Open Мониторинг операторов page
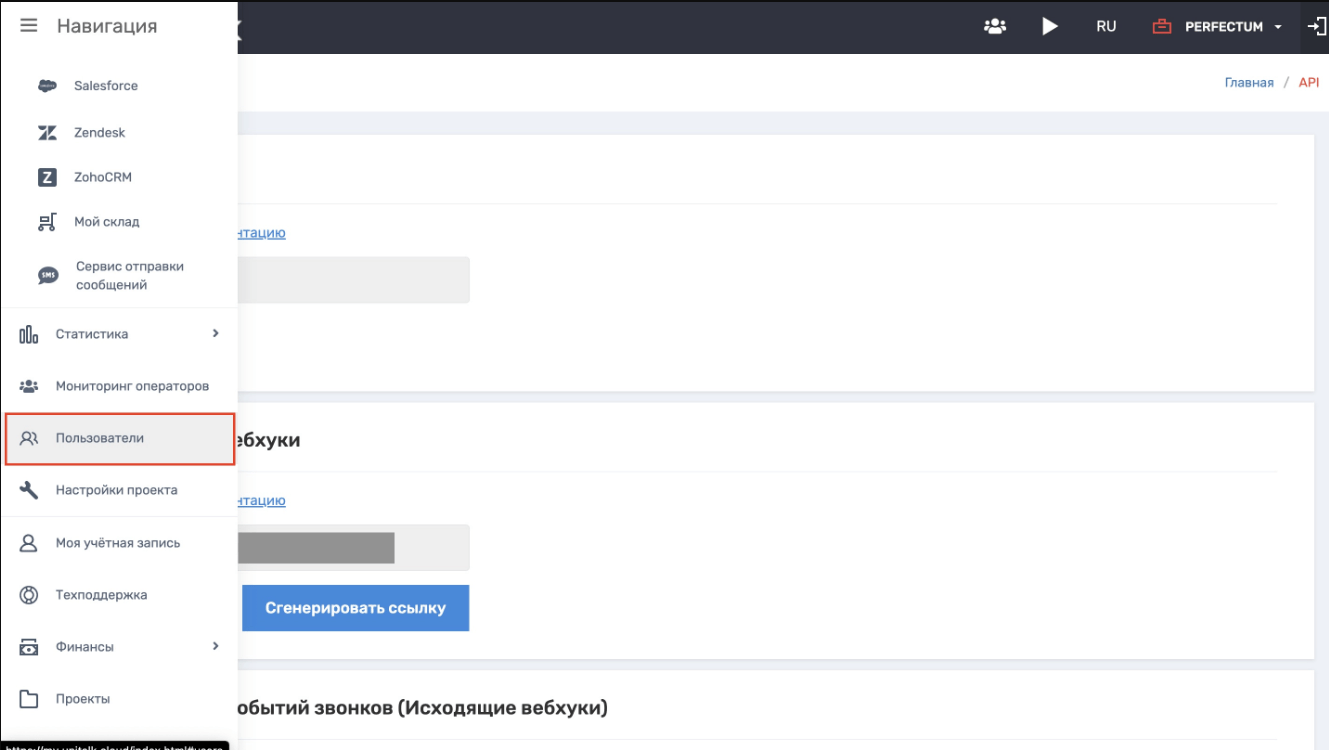This screenshot has width=1329, height=750. tap(132, 386)
